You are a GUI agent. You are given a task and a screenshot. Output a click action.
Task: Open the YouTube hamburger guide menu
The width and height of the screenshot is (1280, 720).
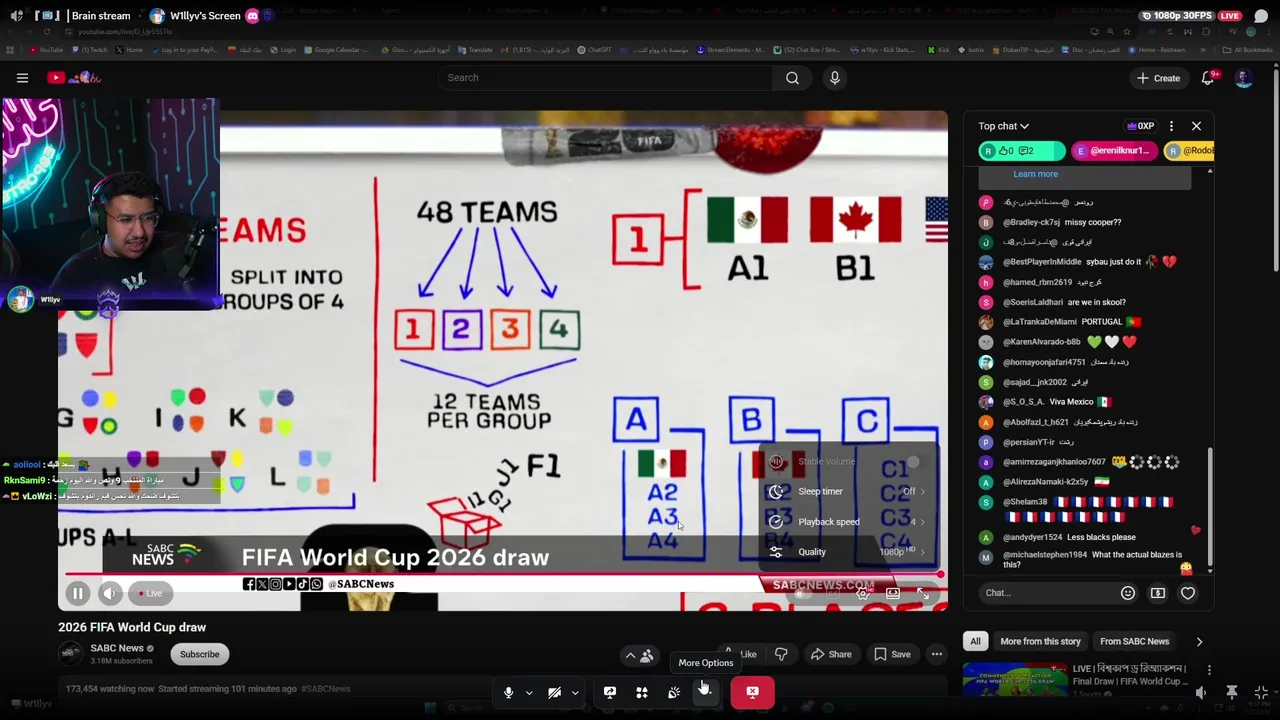point(22,78)
